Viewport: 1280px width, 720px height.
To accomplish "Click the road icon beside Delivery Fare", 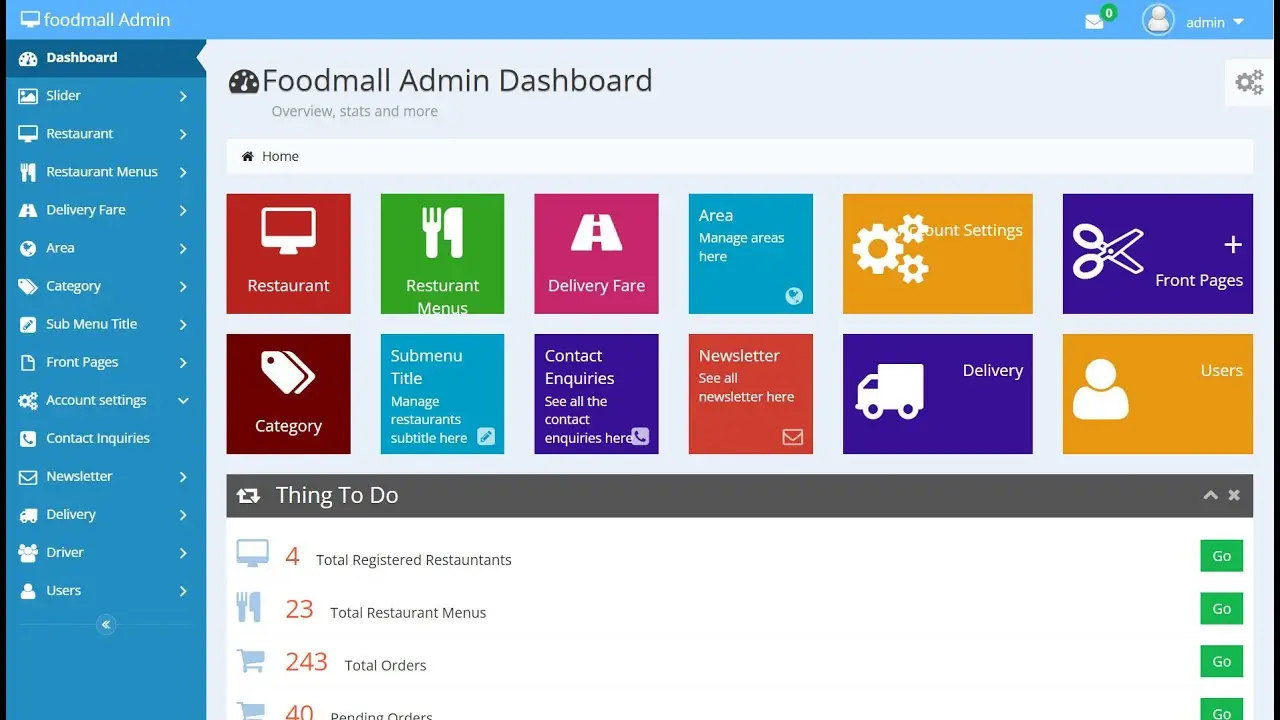I will point(28,210).
